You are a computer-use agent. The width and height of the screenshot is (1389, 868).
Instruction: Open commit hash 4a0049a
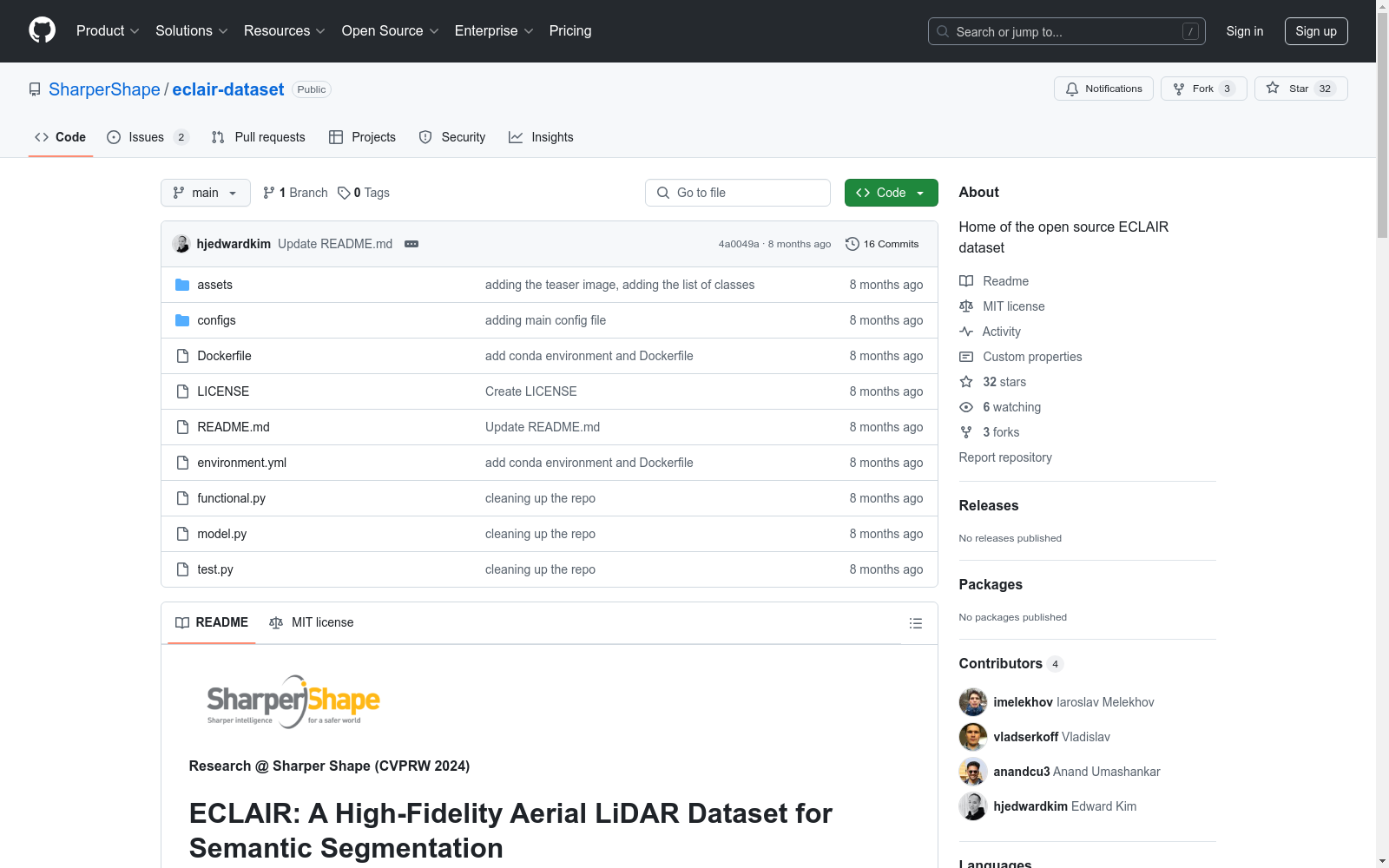739,244
